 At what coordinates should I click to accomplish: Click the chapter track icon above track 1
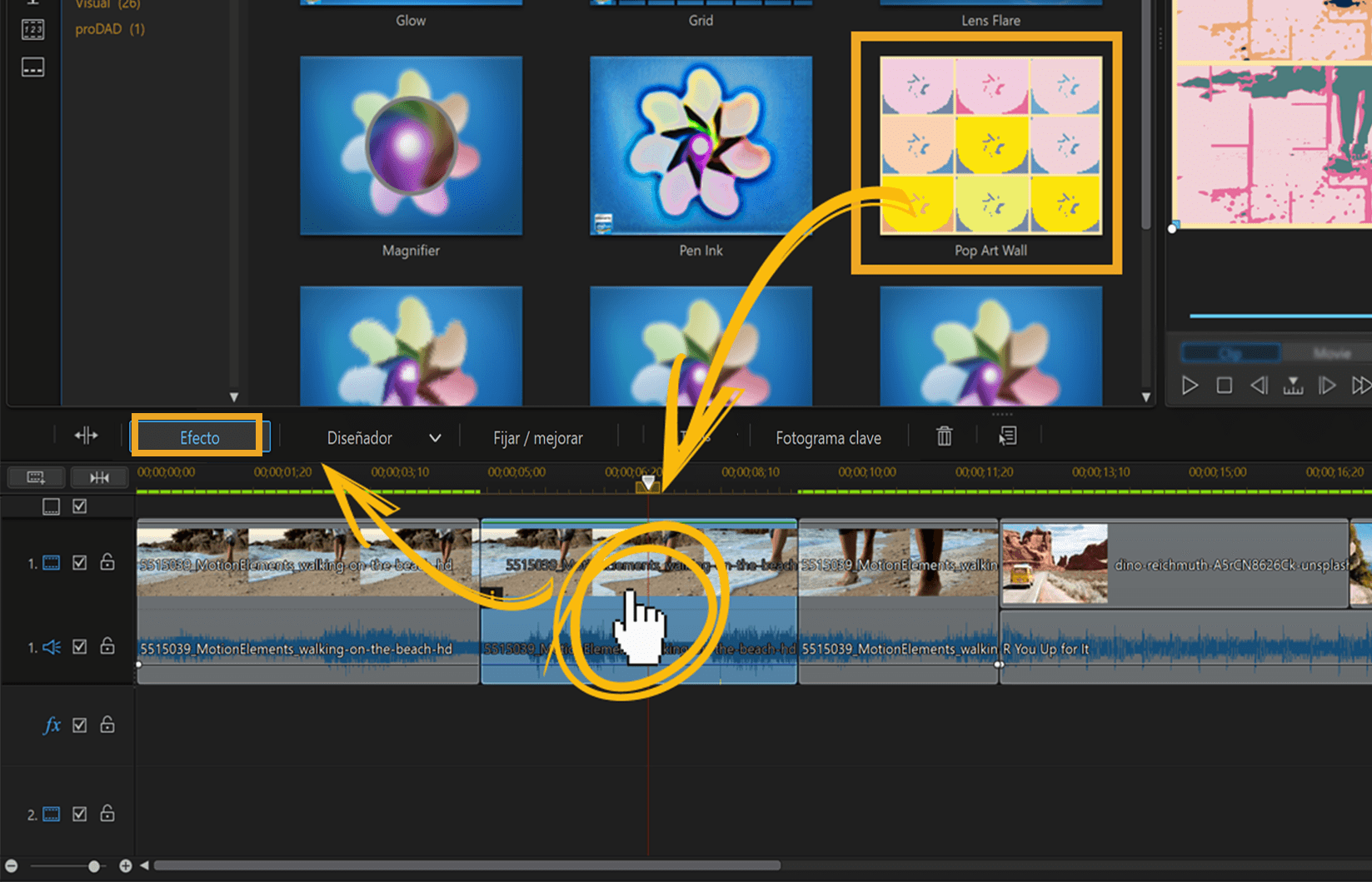coord(51,506)
